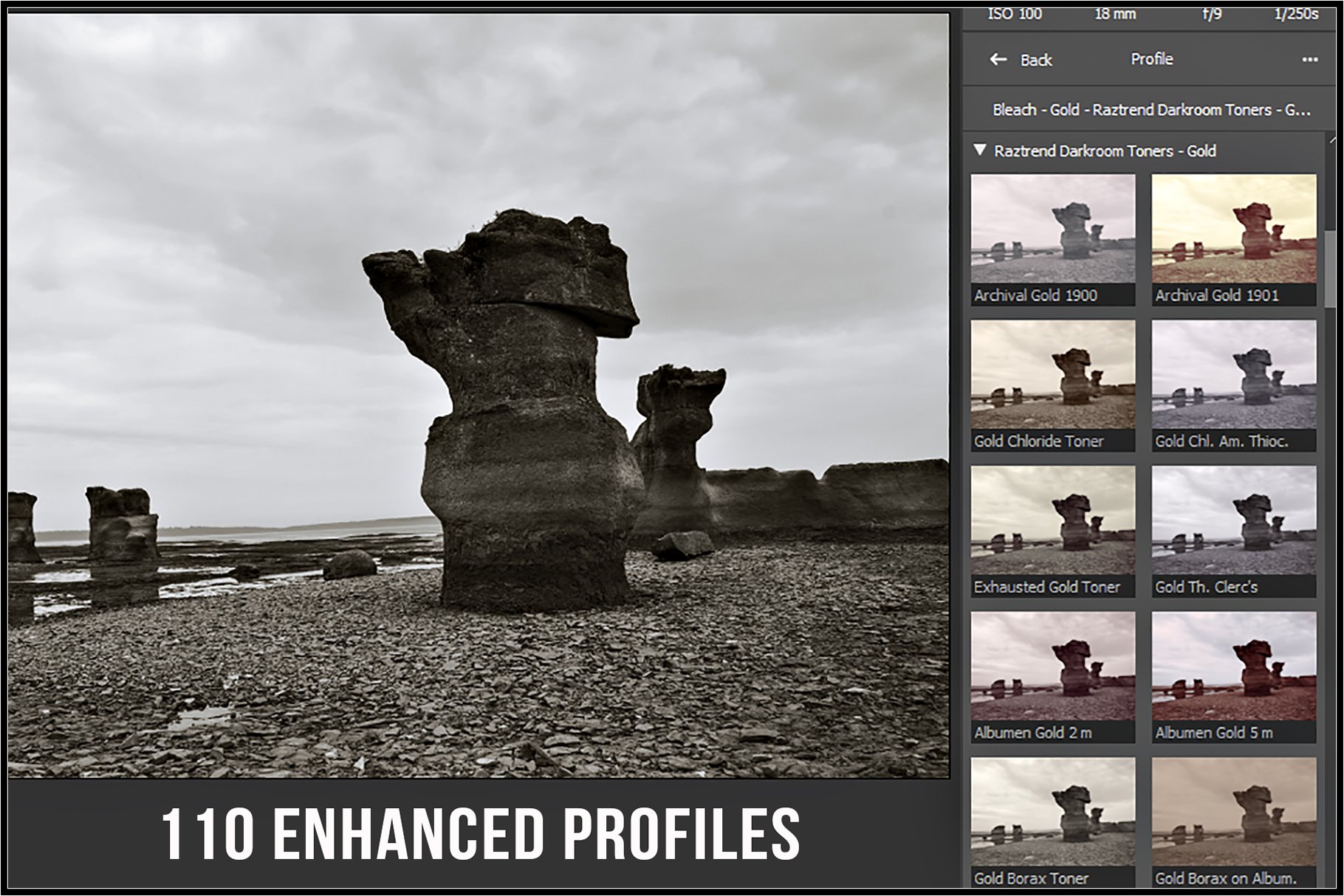Select the Gold Borax on Album. profile
Image resolution: width=1344 pixels, height=896 pixels.
tap(1234, 822)
